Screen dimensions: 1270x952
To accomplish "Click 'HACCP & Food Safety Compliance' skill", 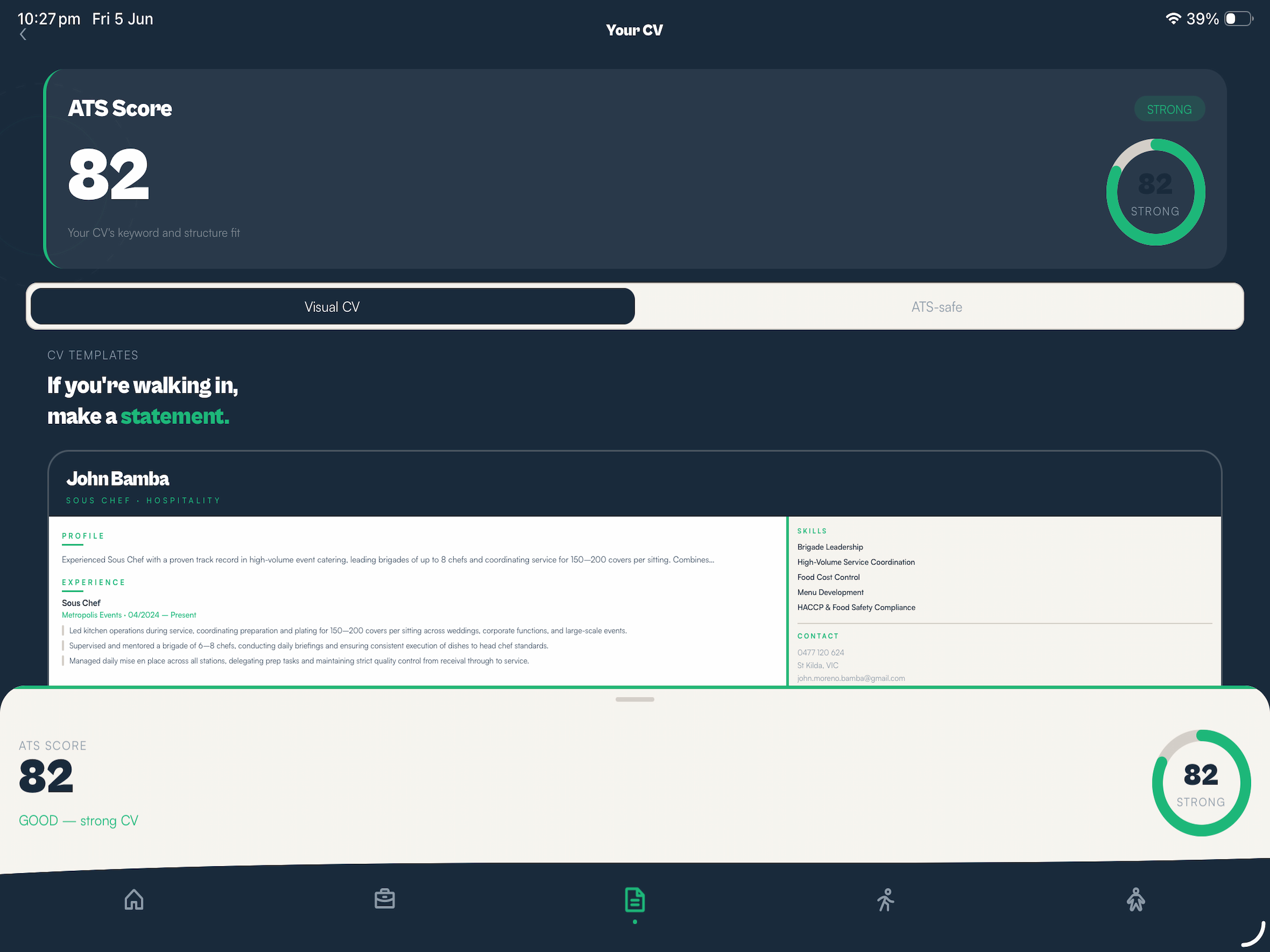I will pos(856,607).
